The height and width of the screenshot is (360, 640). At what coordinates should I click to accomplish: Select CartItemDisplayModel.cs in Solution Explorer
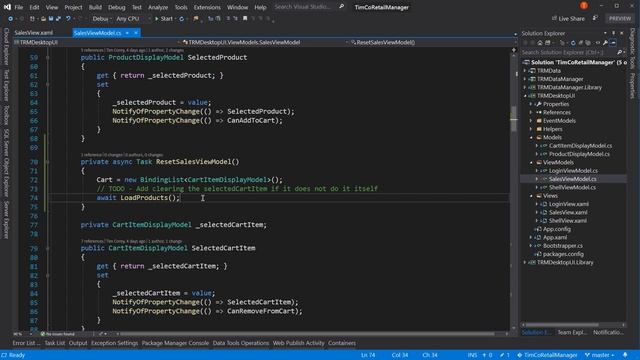tap(580, 146)
